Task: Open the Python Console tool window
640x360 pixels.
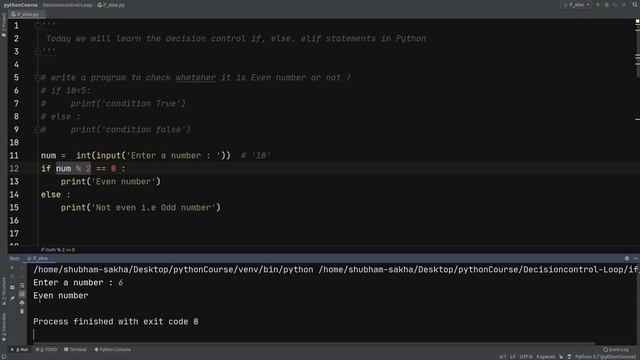Action: 113,350
